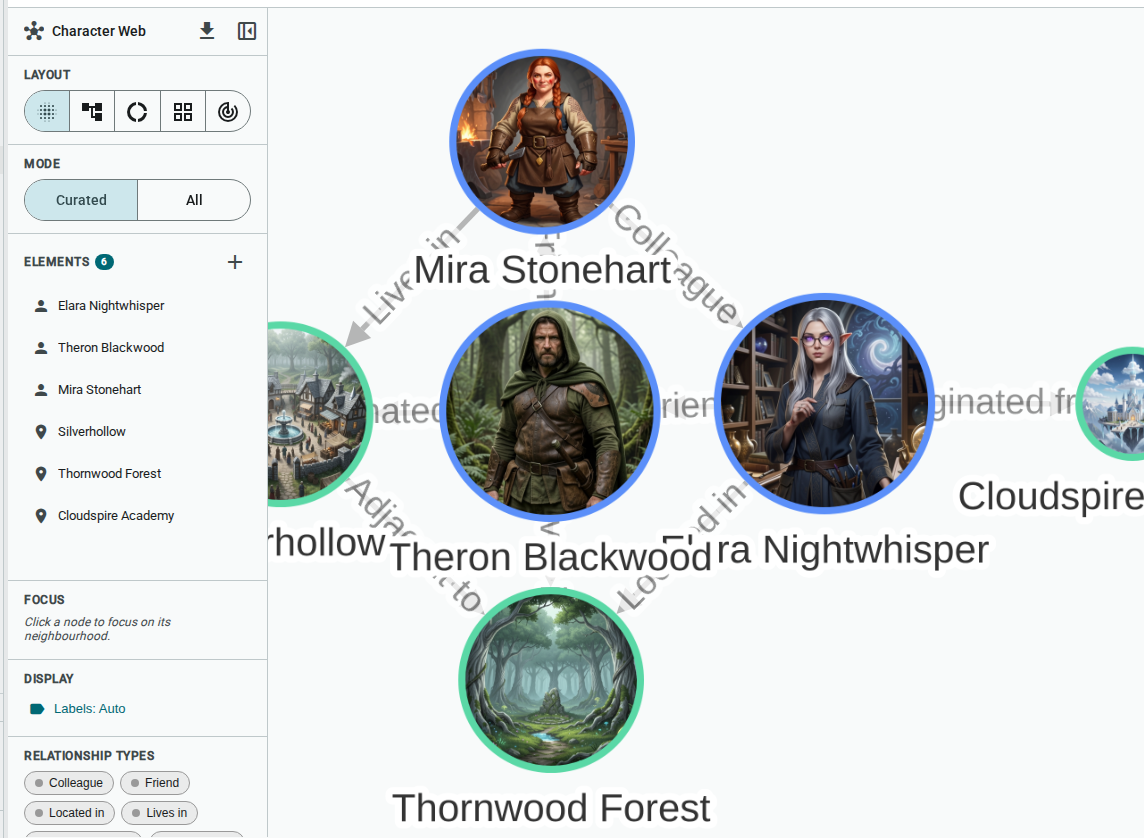Select the grid tiles layout

182,112
